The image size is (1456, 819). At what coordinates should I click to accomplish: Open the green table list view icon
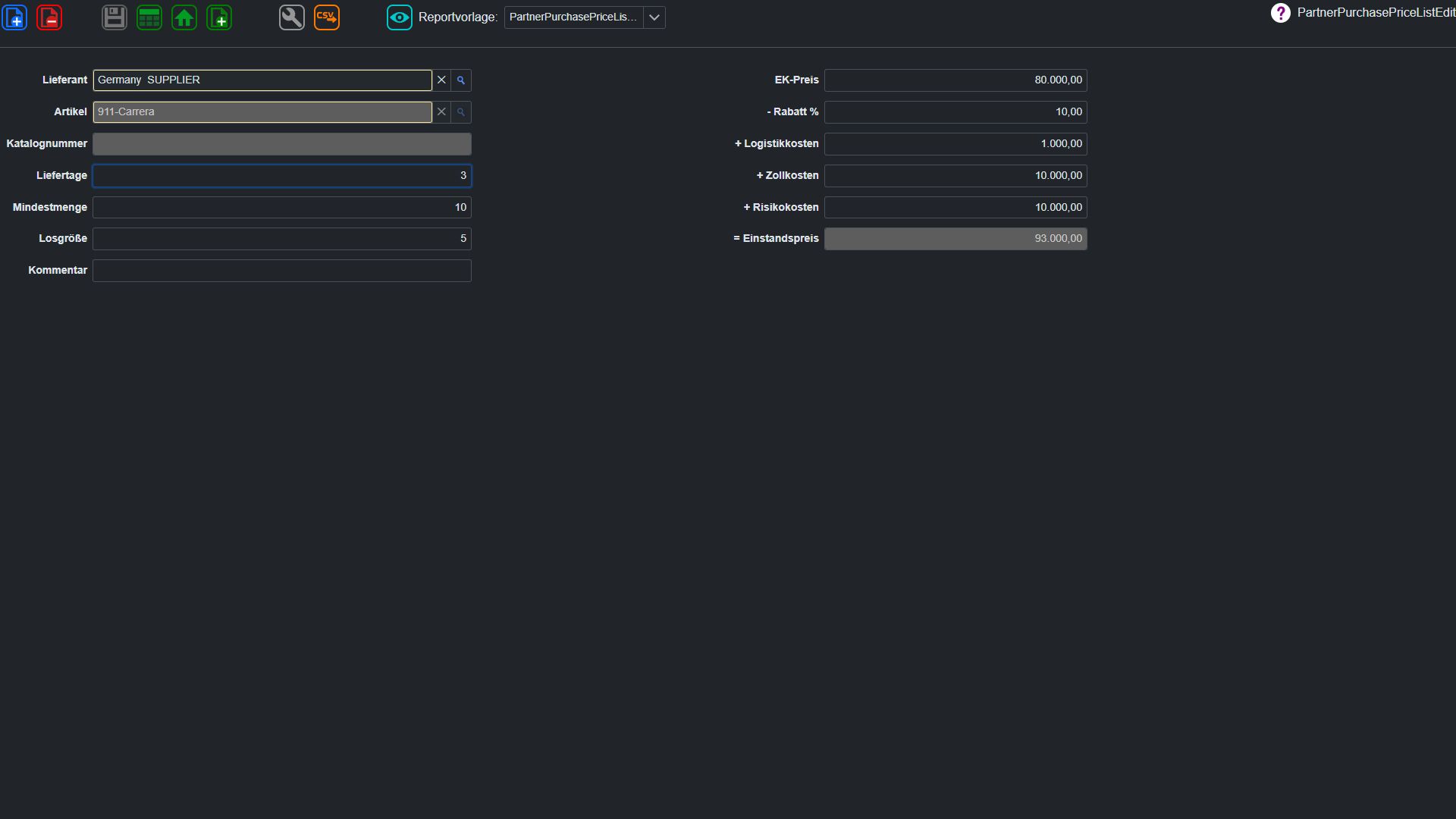coord(149,17)
